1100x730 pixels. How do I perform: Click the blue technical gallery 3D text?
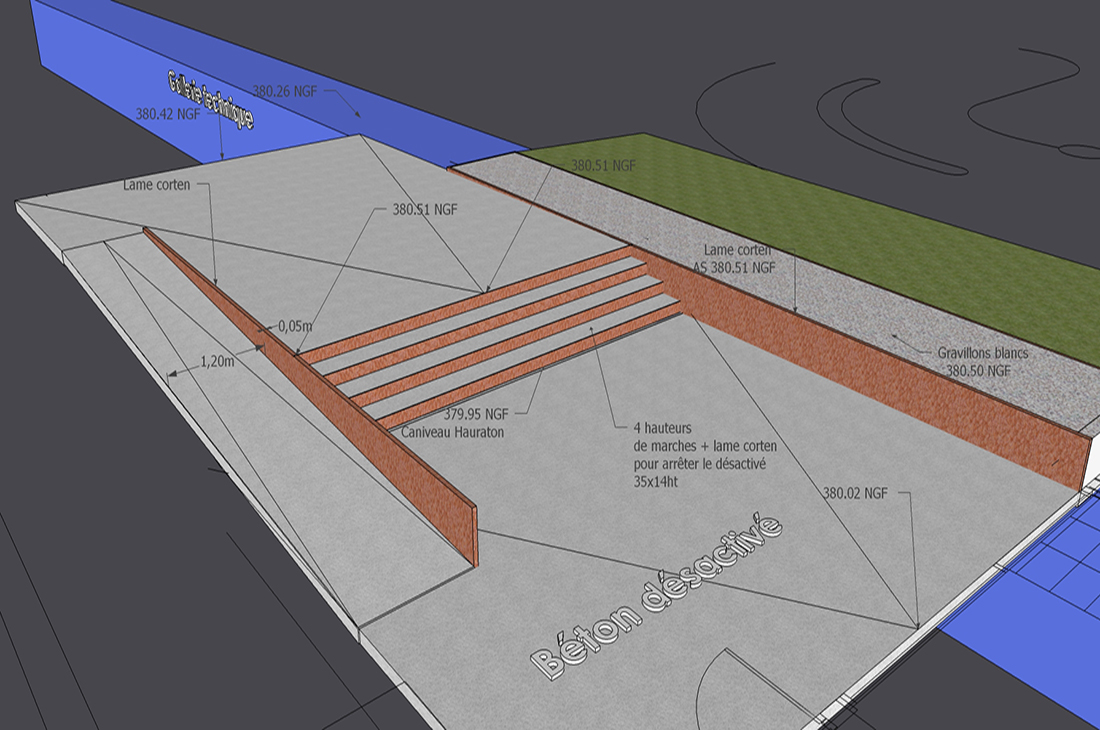tap(210, 100)
